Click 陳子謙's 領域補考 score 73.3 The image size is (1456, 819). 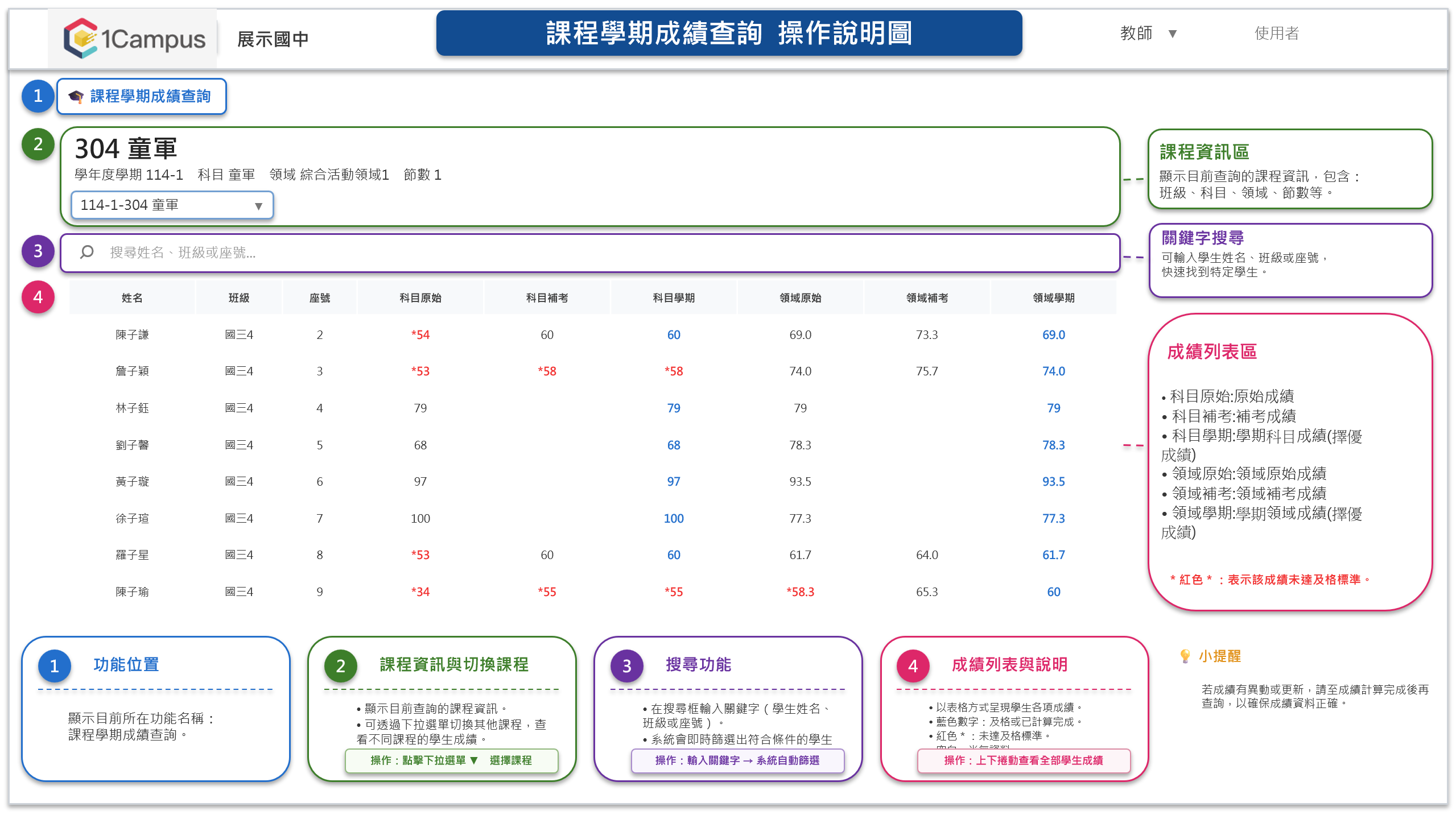click(x=927, y=334)
